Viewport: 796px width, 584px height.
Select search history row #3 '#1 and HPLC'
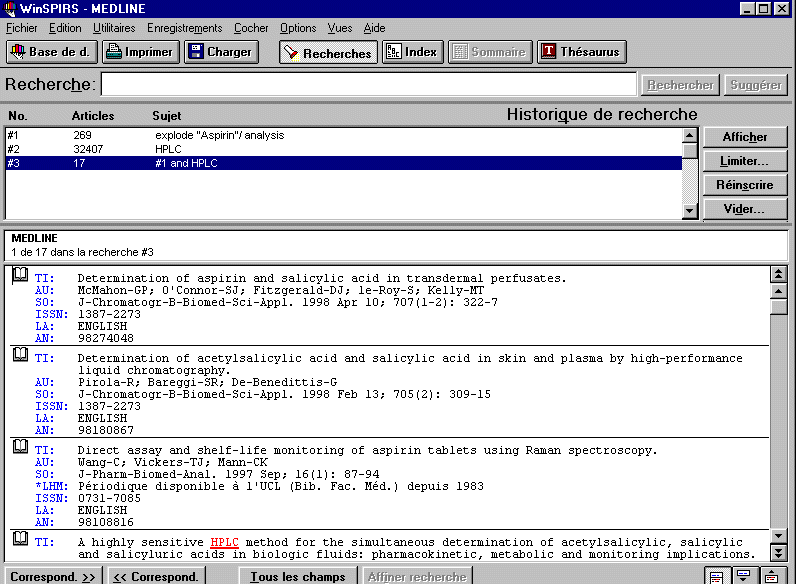click(344, 163)
